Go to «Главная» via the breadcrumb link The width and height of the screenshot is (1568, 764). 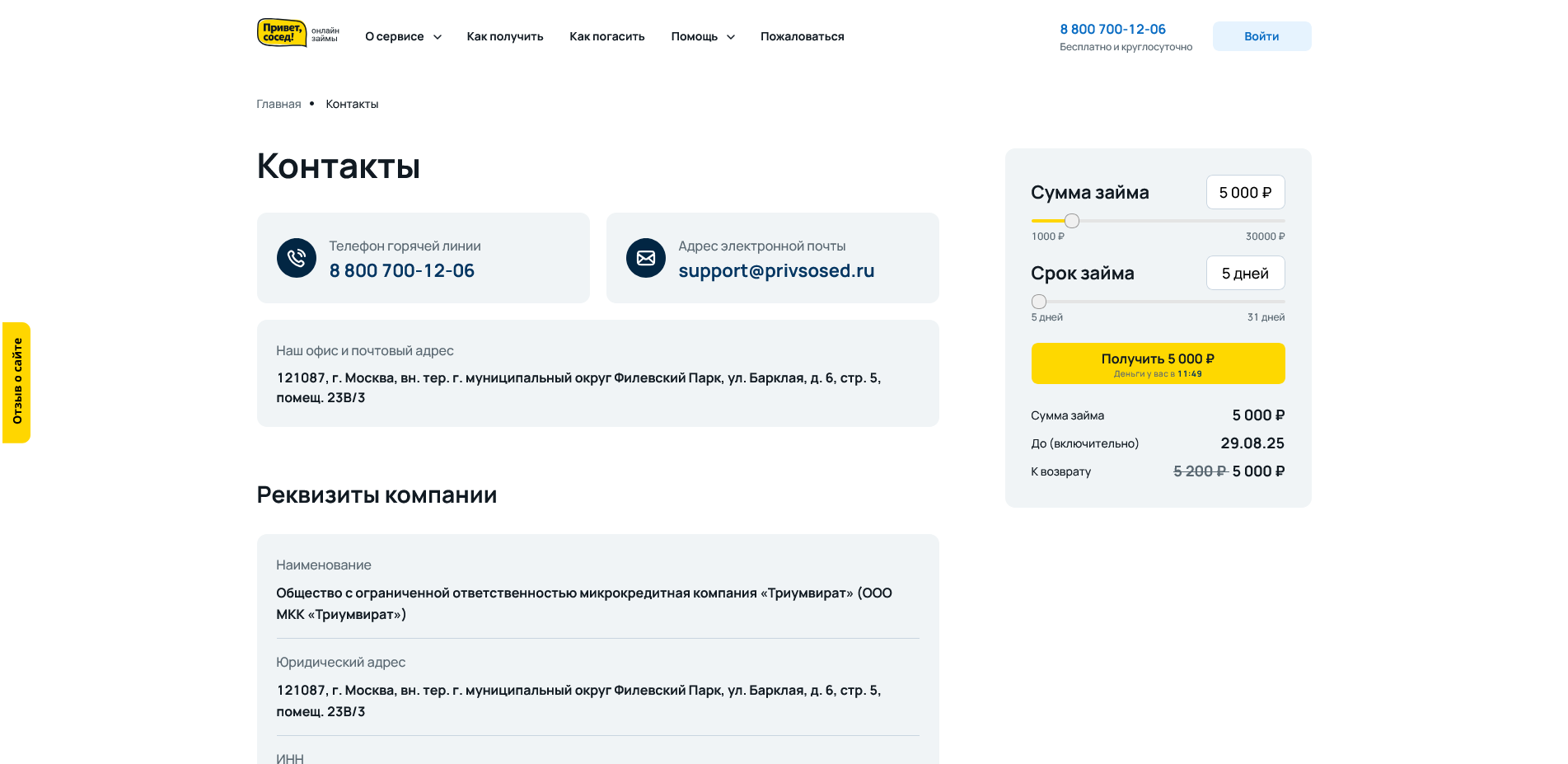click(278, 104)
